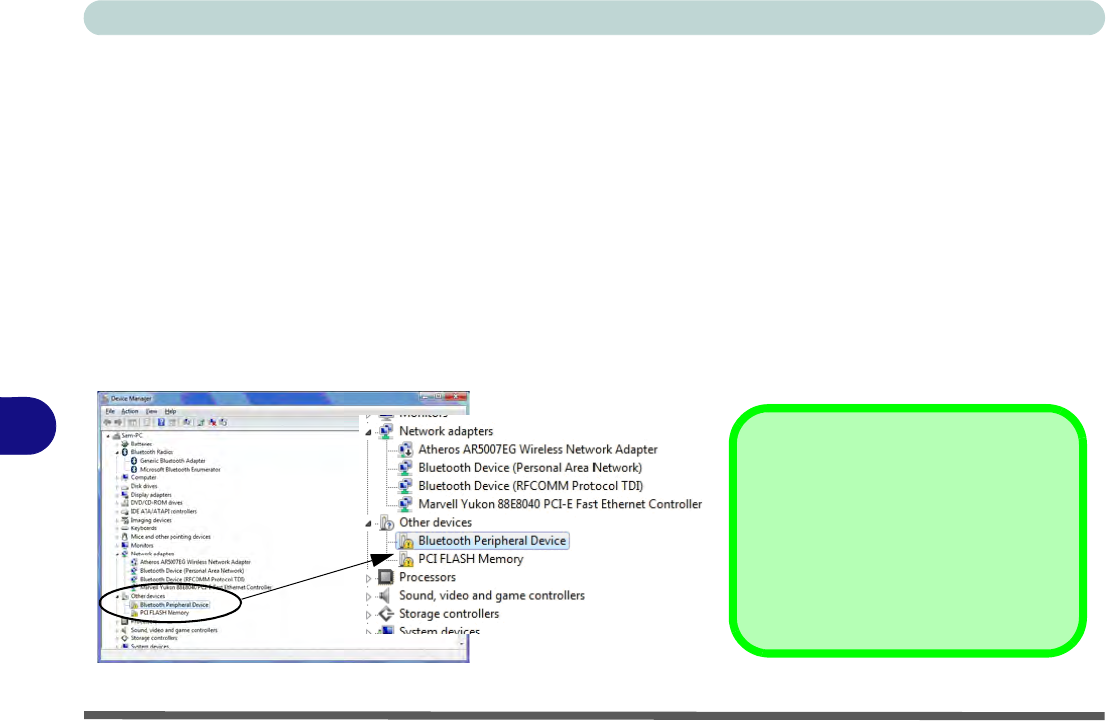Click the Computer category in small tree
The image size is (1106, 721).
click(x=143, y=478)
